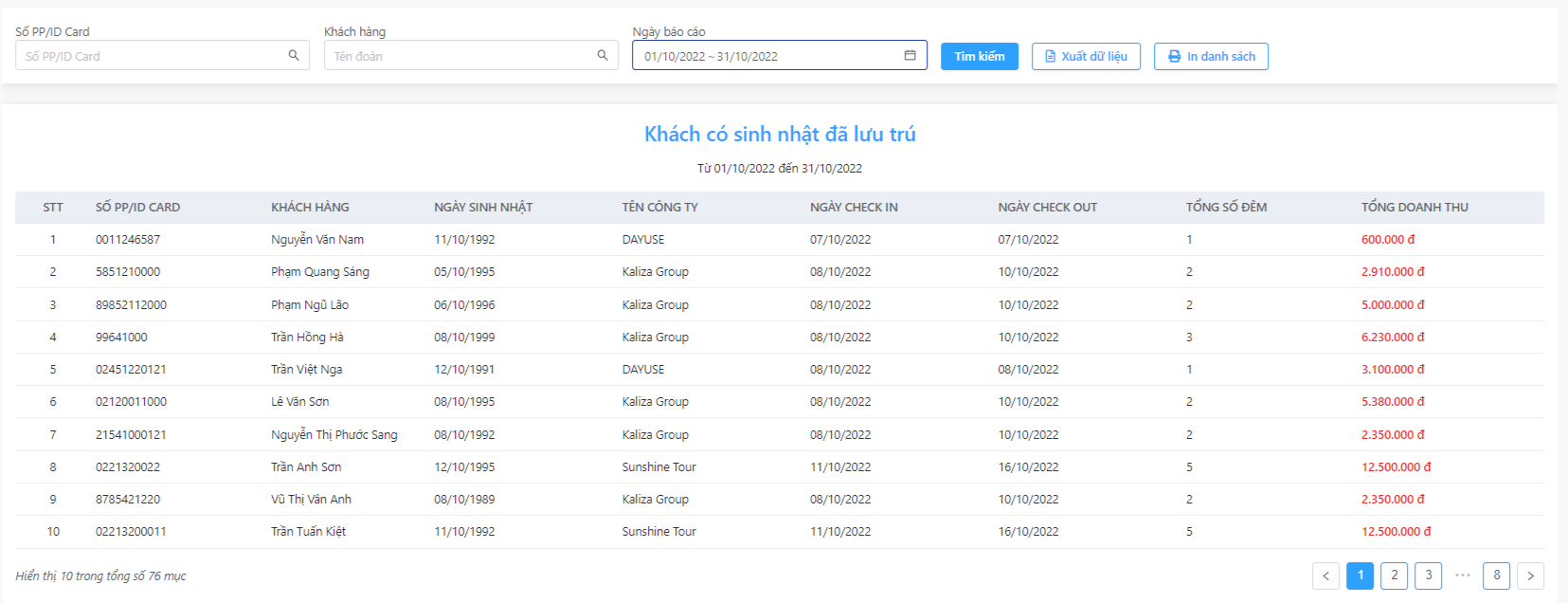Click the search icon in Số PP/ID Card field
Image resolution: width=1568 pixels, height=603 pixels.
click(x=294, y=56)
